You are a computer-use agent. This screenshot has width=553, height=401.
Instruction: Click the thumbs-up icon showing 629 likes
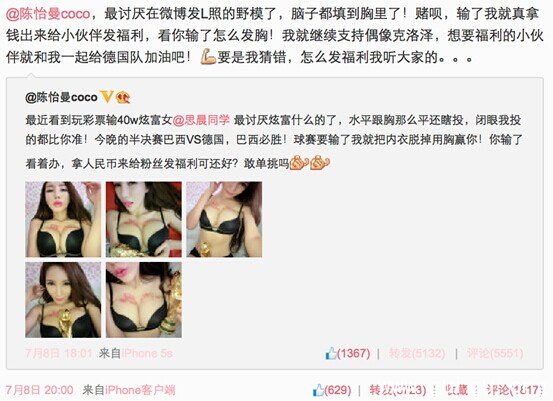(x=318, y=390)
